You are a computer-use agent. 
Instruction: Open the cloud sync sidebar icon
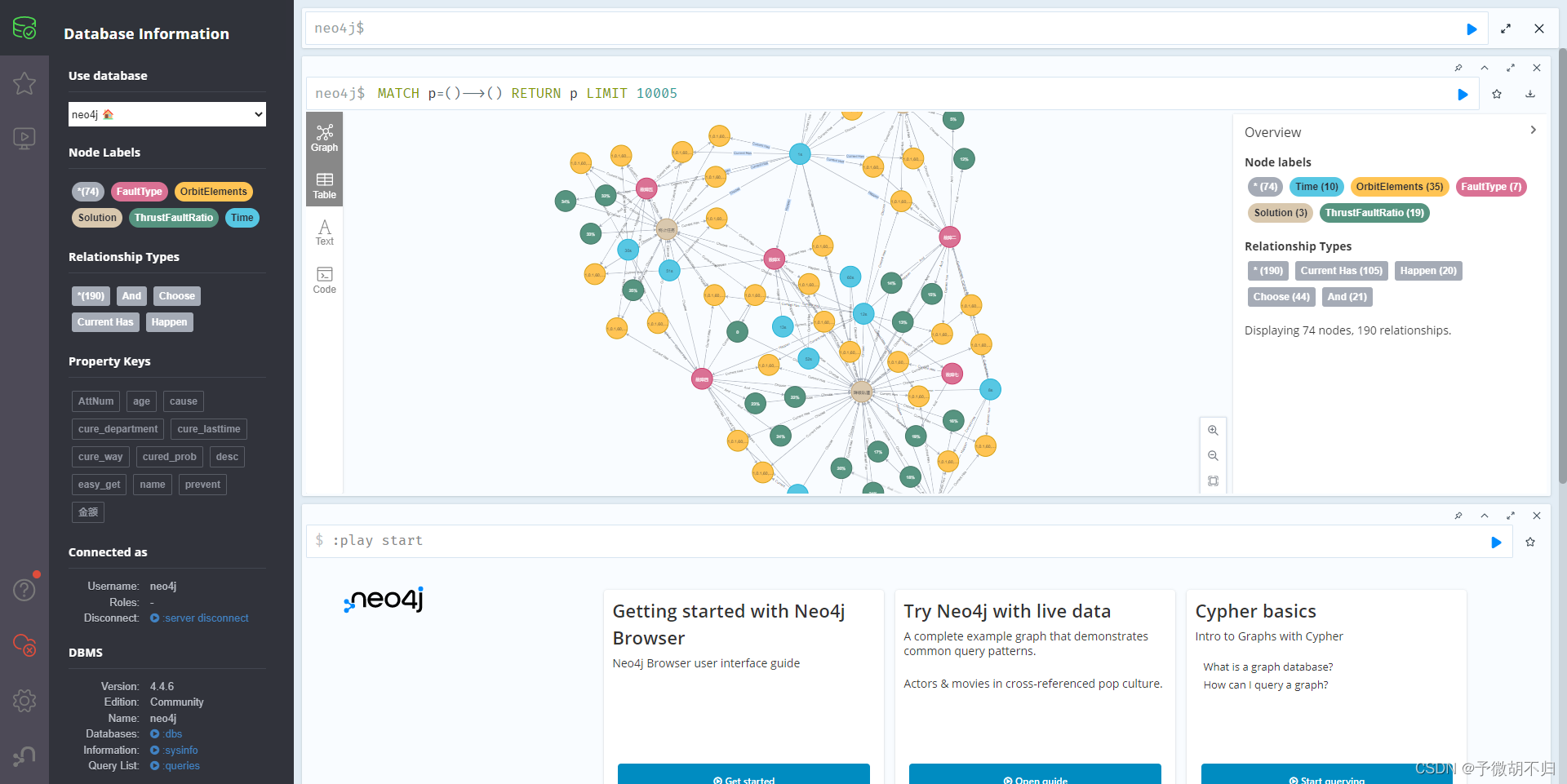click(24, 645)
